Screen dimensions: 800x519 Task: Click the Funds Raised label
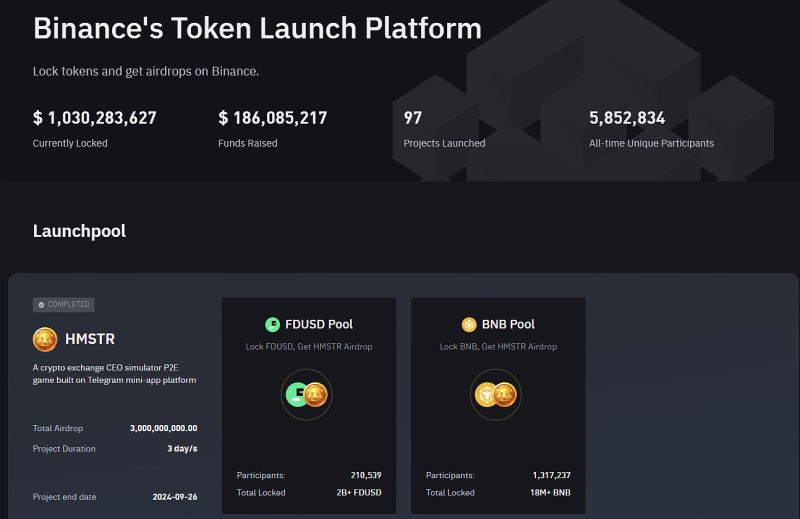[247, 143]
